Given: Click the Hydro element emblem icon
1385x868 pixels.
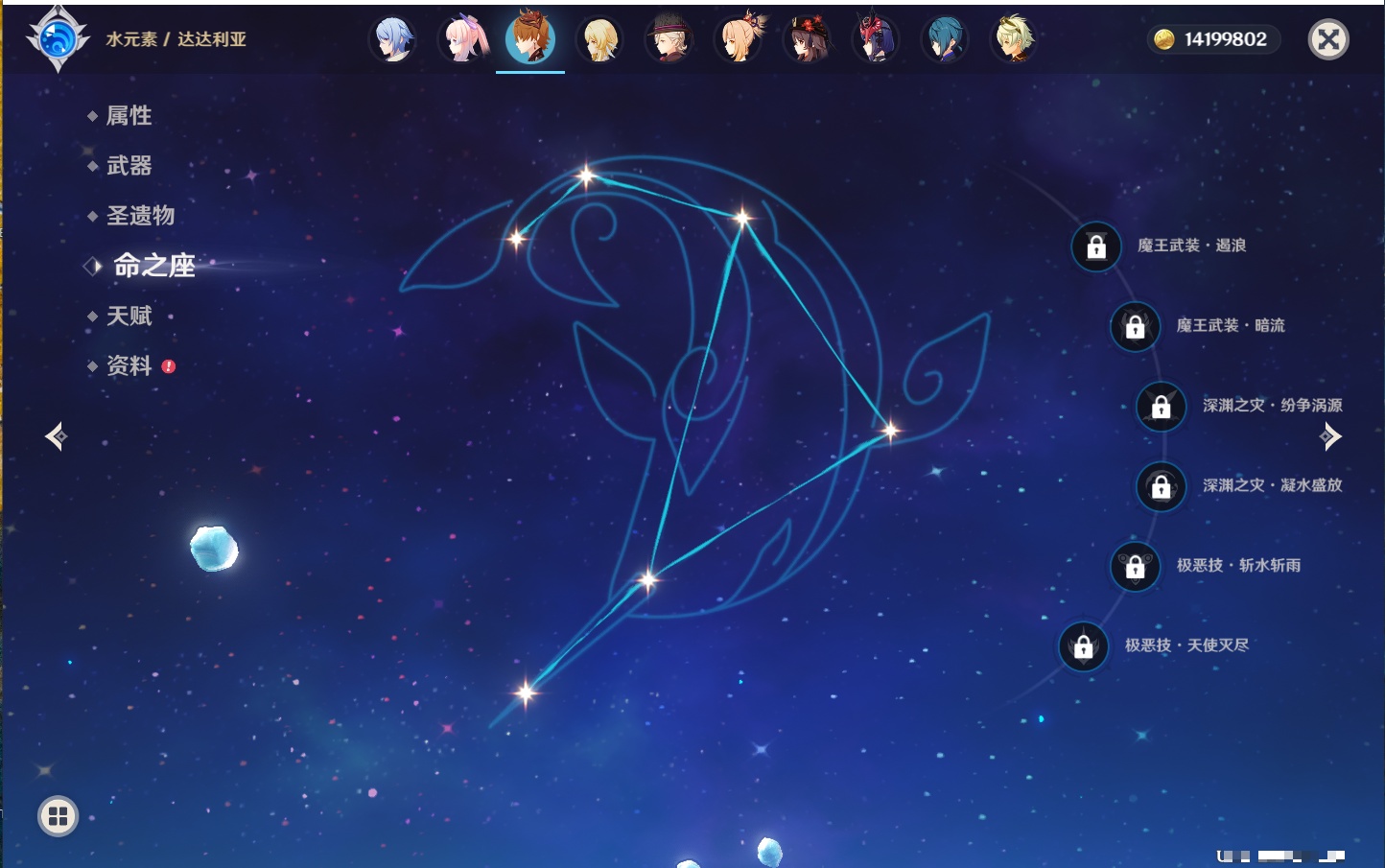Looking at the screenshot, I should tap(58, 39).
